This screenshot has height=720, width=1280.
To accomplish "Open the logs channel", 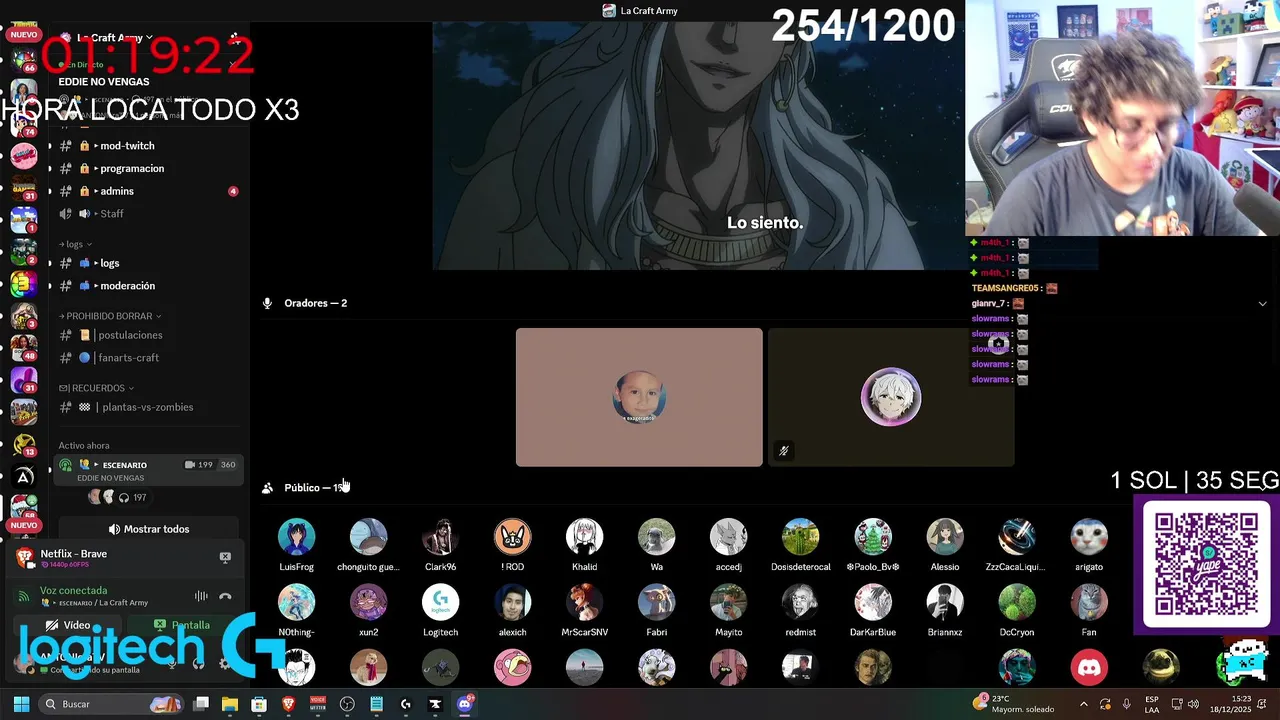I will coord(147,263).
